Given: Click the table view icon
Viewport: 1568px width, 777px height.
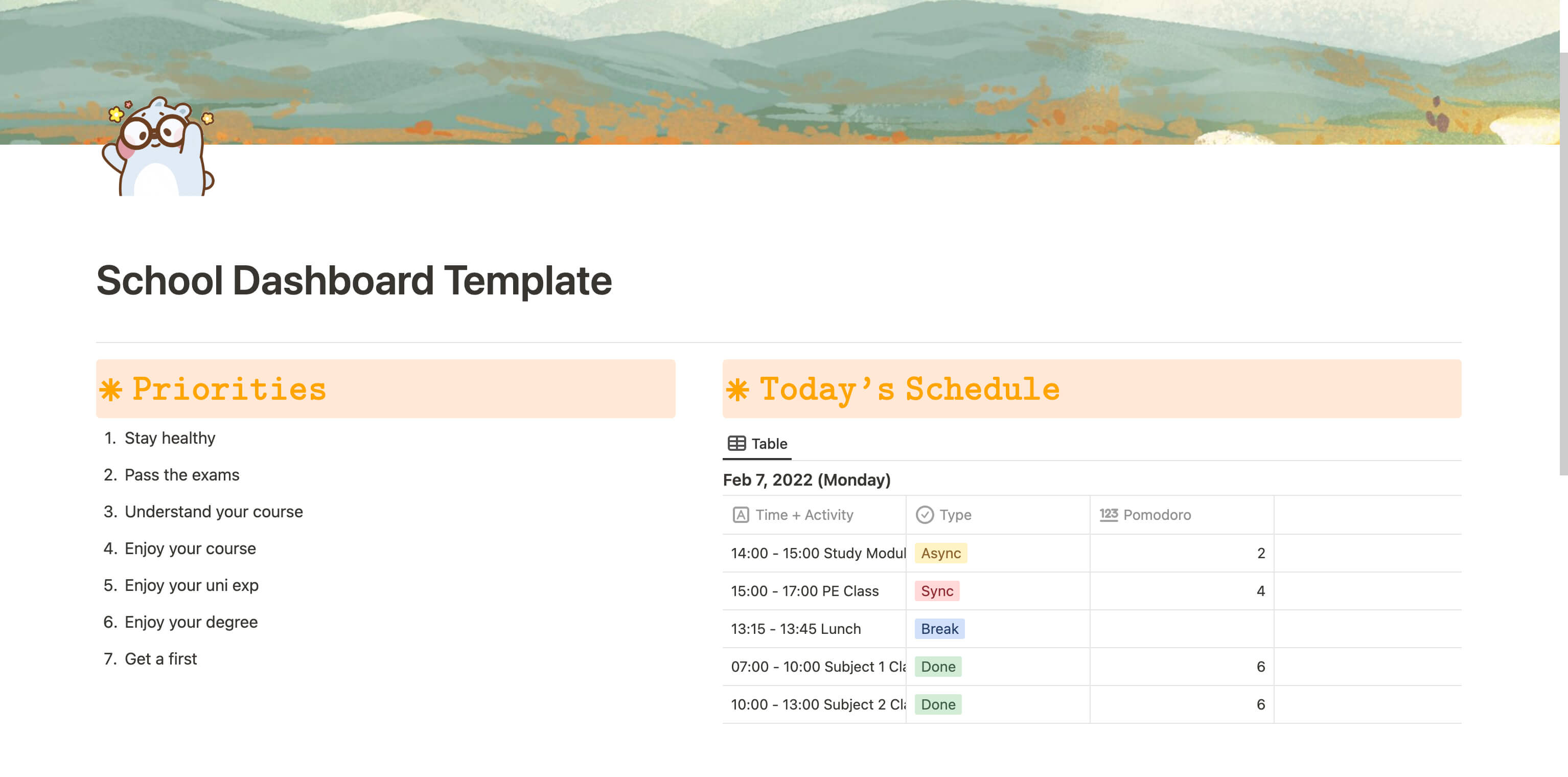Looking at the screenshot, I should click(736, 443).
